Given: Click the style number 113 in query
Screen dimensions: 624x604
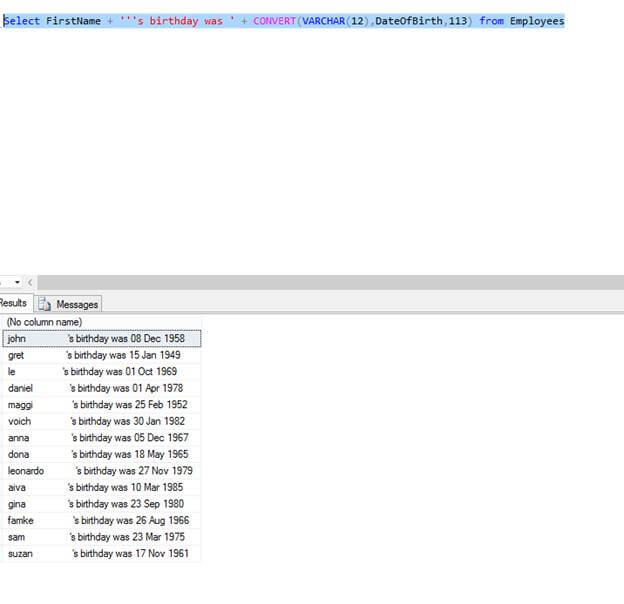Looking at the screenshot, I should tap(458, 21).
